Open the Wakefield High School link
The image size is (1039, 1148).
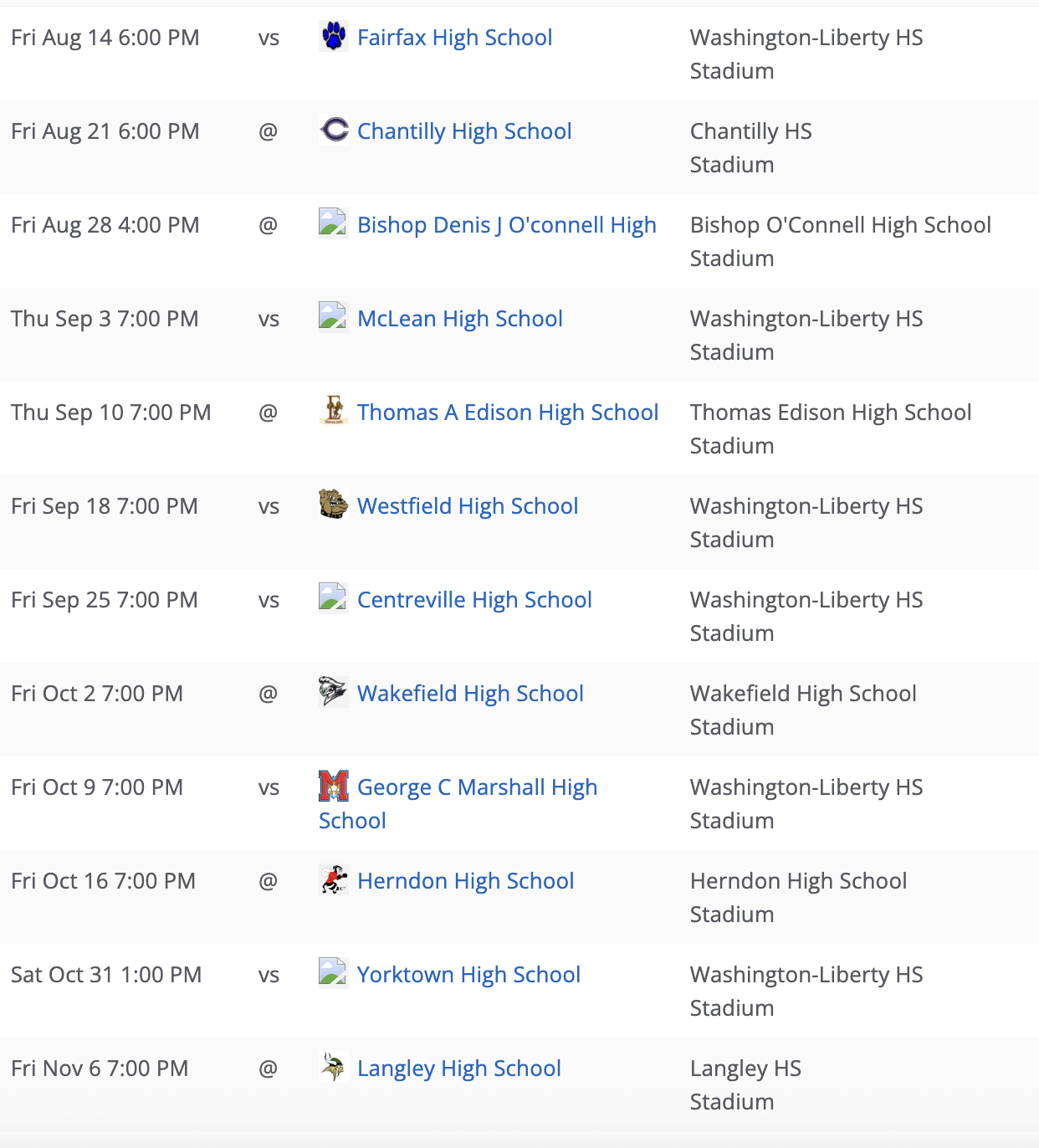470,694
